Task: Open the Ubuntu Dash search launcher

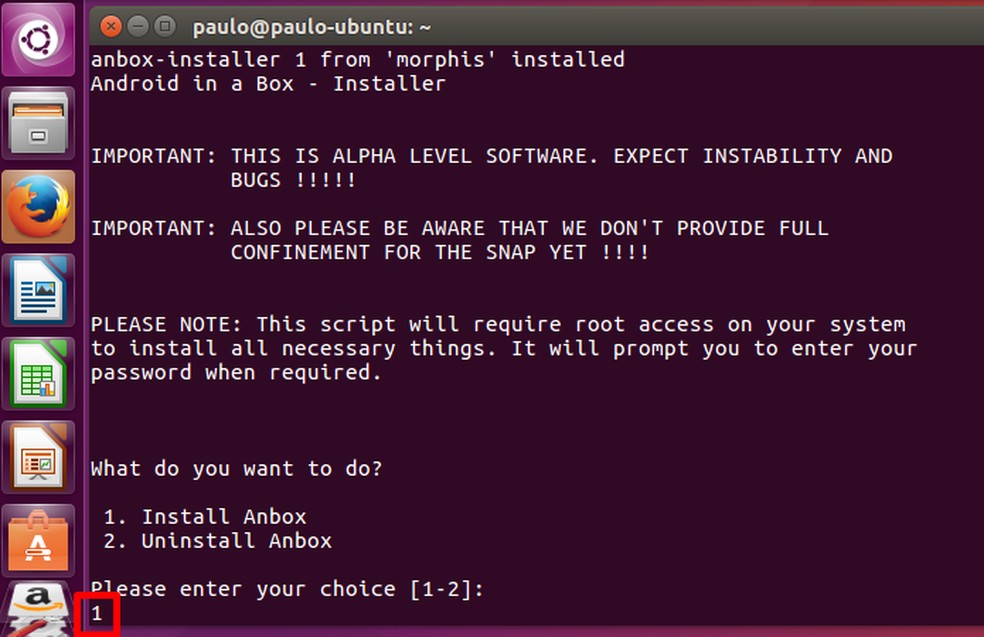Action: [39, 40]
